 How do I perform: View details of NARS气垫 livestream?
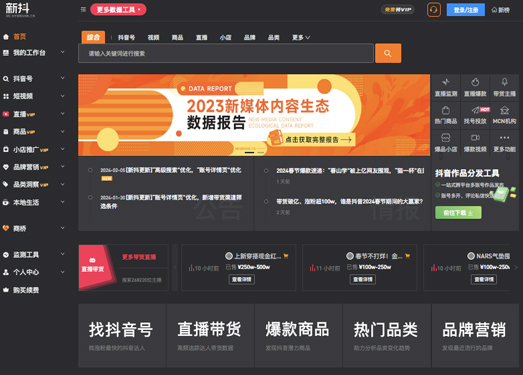coord(484,279)
